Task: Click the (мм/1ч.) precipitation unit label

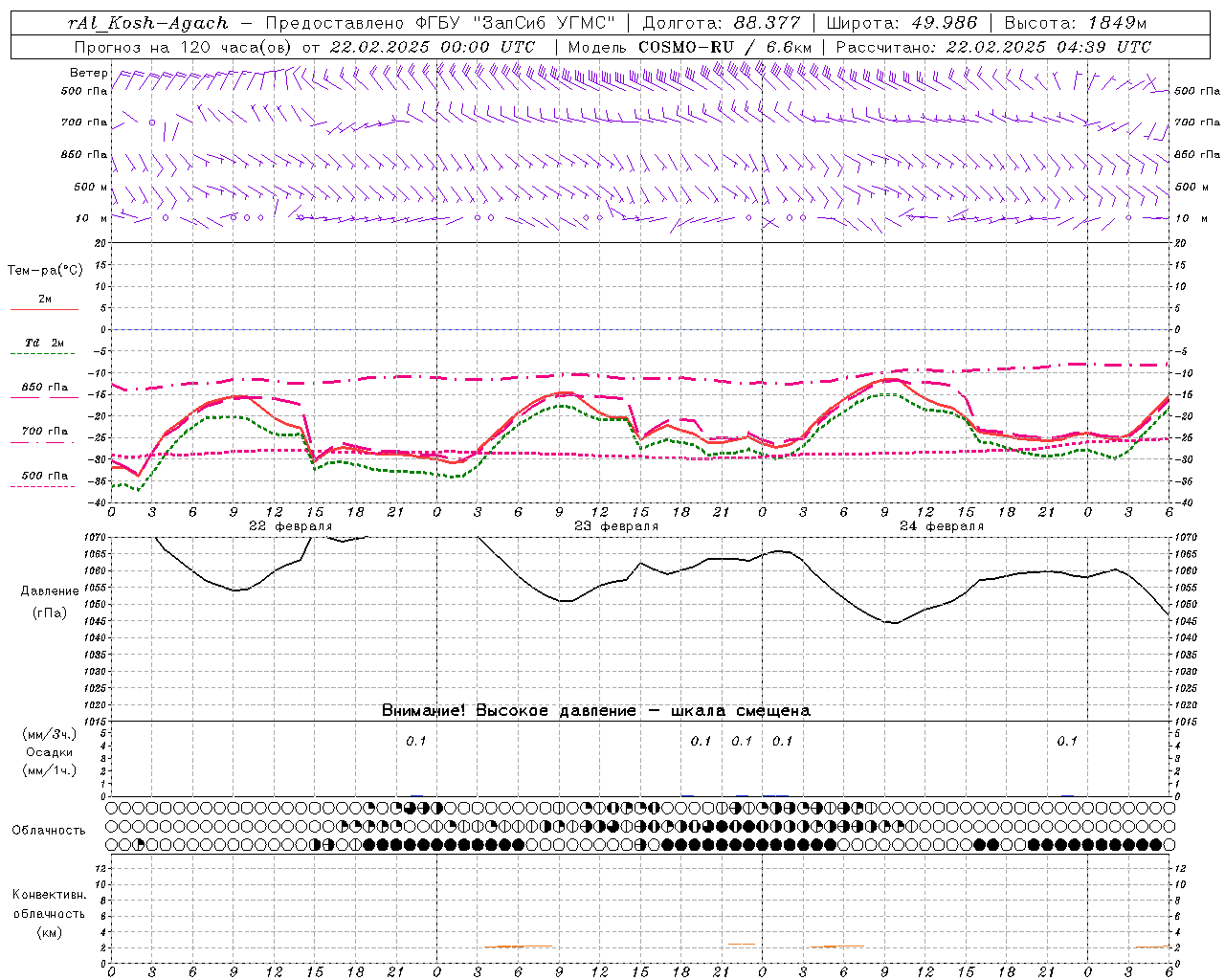Action: tap(50, 770)
